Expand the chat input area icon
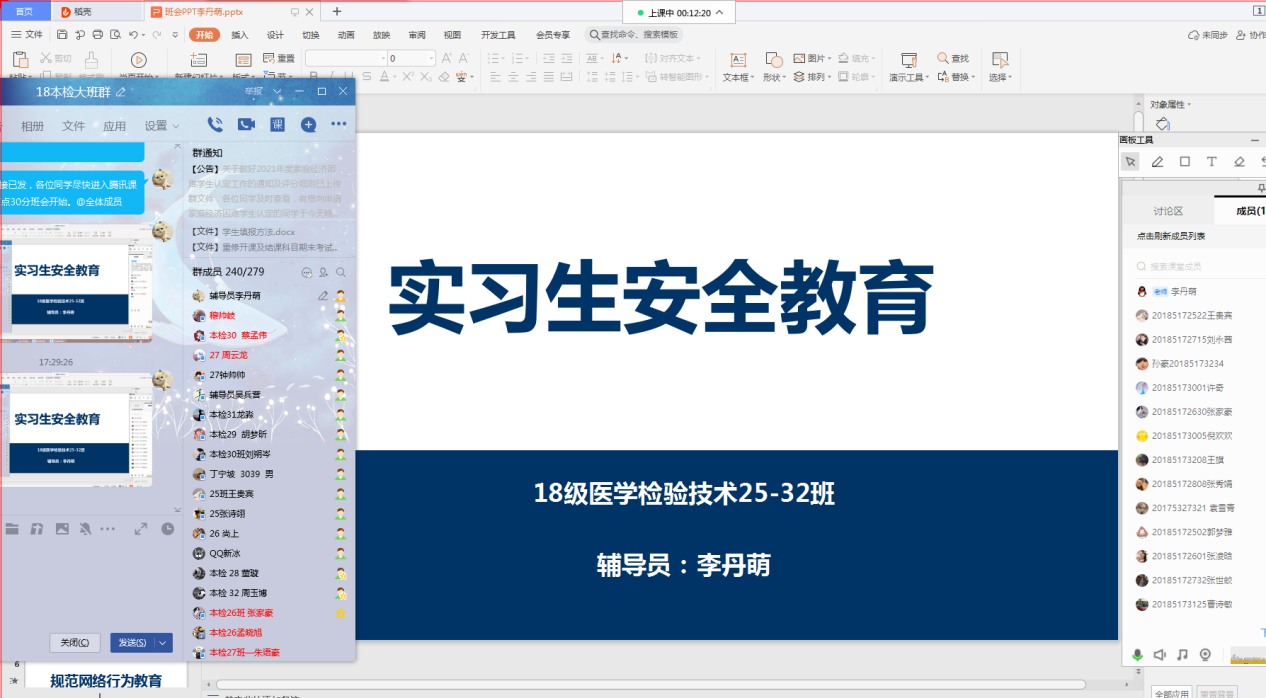This screenshot has height=698, width=1266. [x=141, y=528]
